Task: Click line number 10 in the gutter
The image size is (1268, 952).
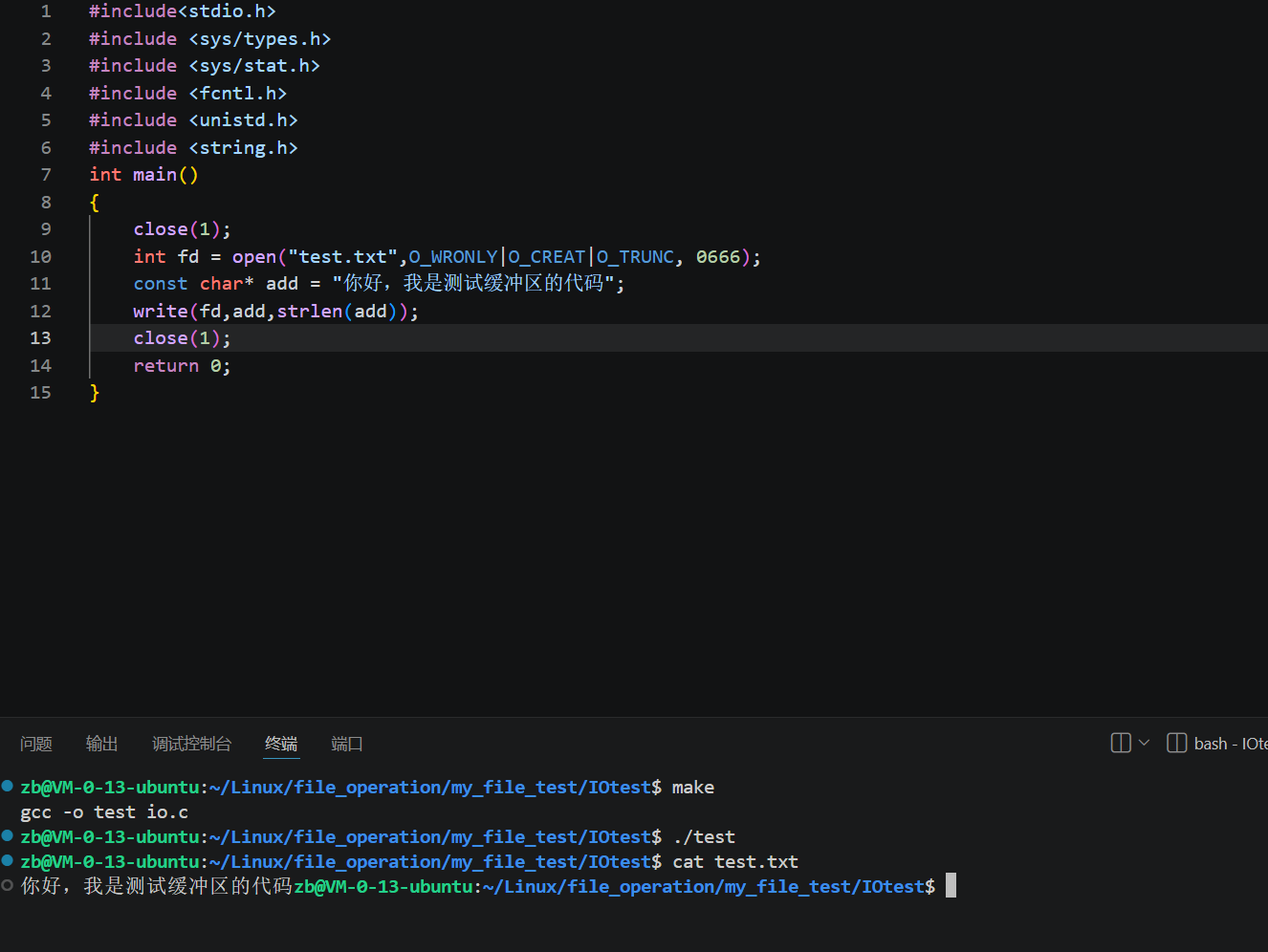Action: 40,257
